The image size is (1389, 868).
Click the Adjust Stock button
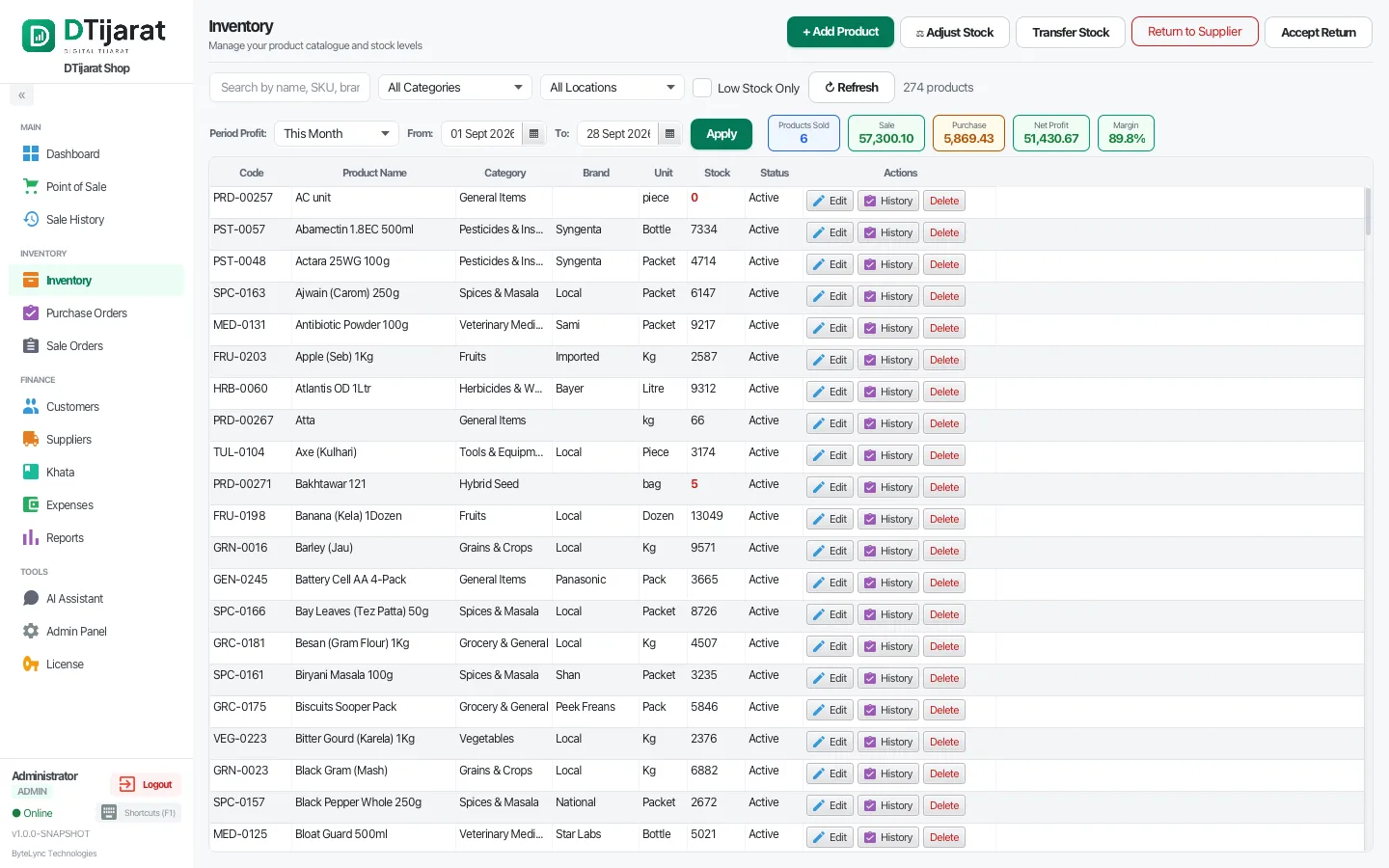coord(955,32)
